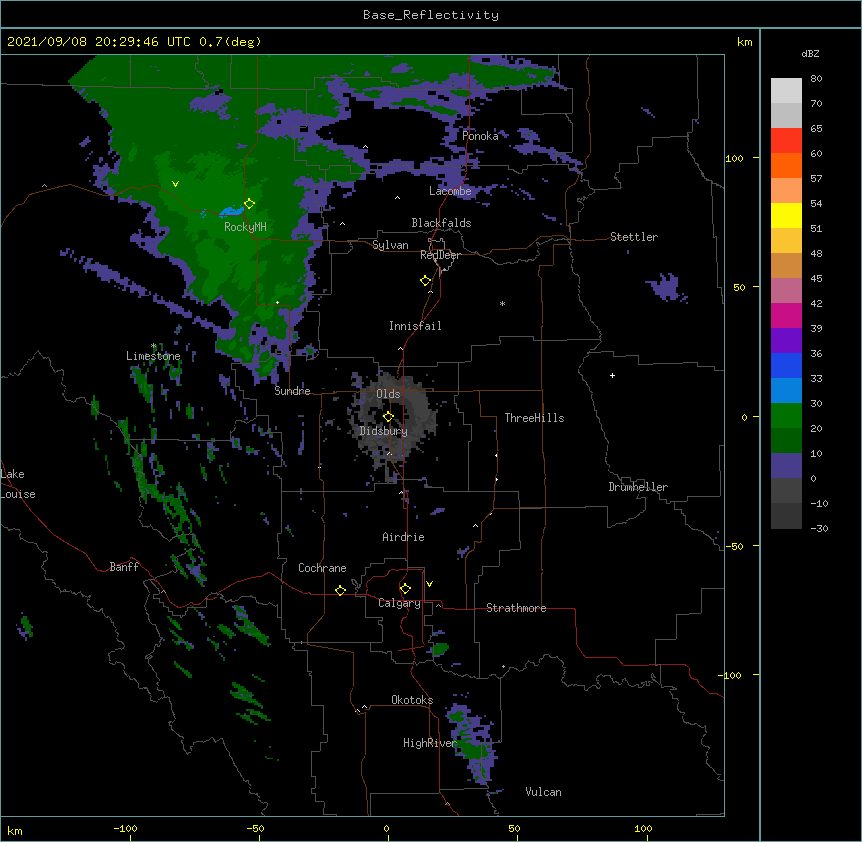Click the Banff label
Image resolution: width=862 pixels, height=842 pixels.
click(x=124, y=567)
